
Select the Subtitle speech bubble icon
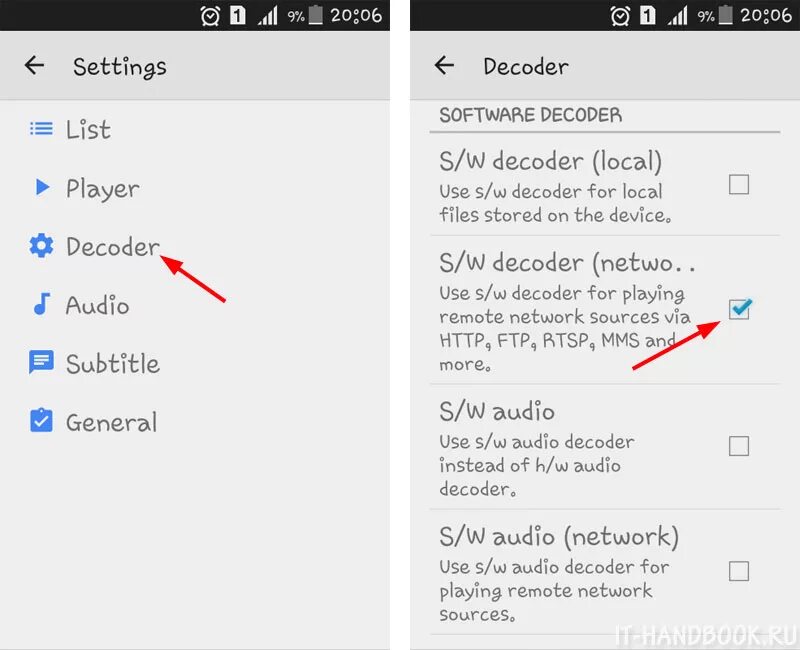pos(41,362)
